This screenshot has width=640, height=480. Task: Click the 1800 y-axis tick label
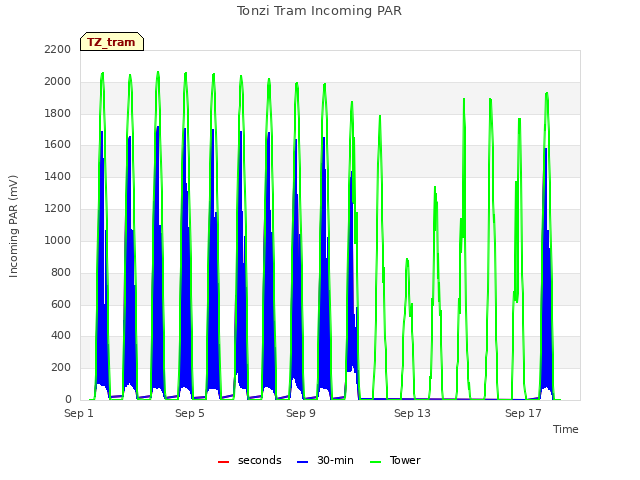(x=58, y=113)
